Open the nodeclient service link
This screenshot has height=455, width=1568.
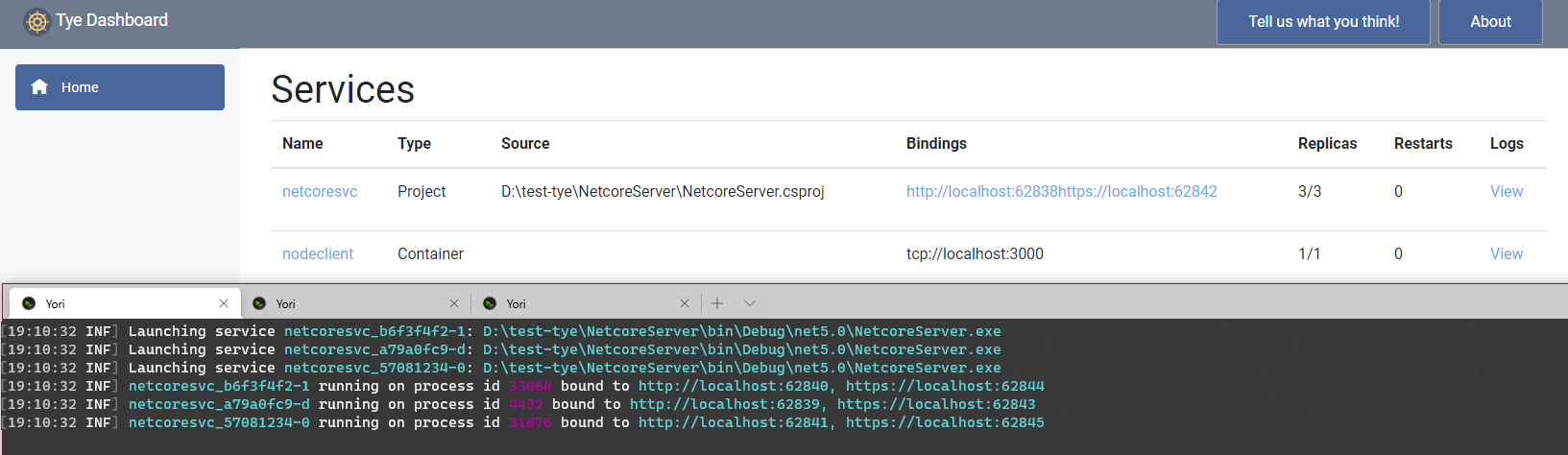point(318,254)
